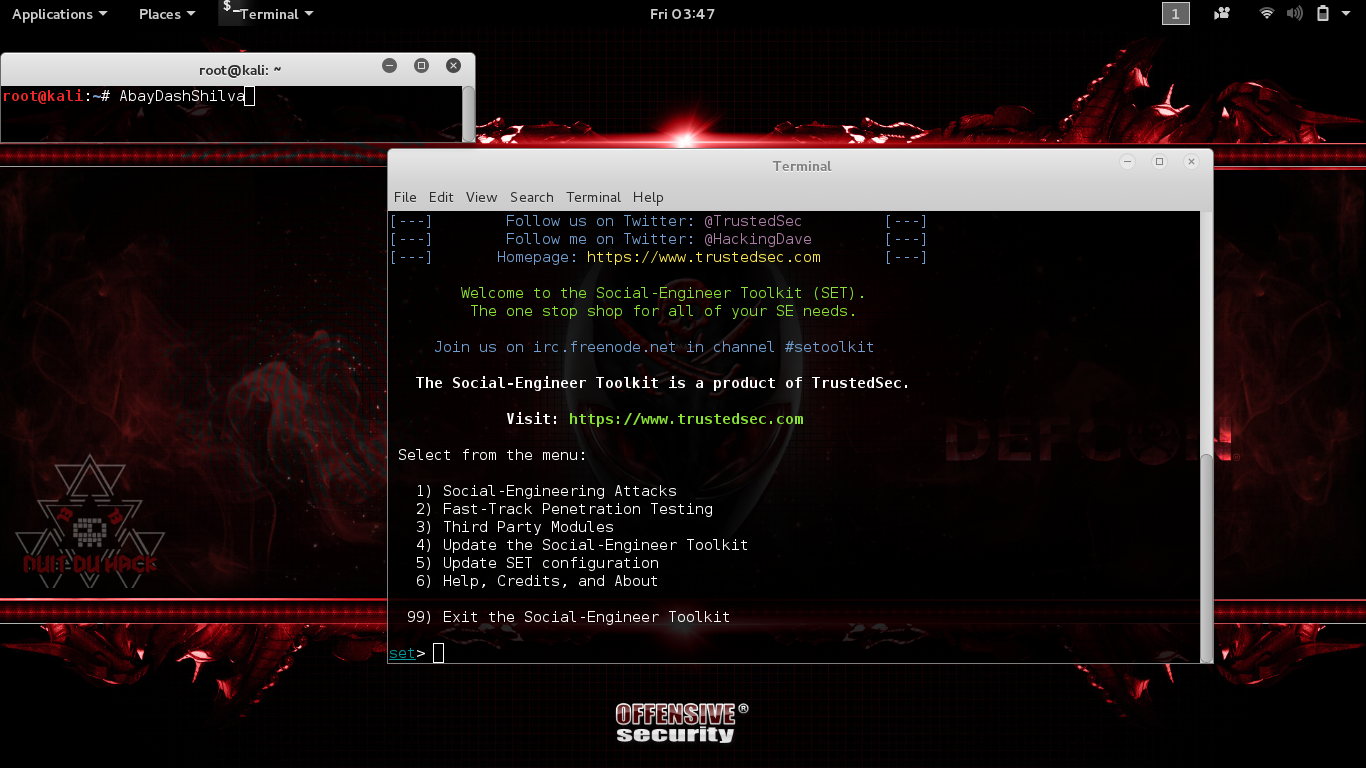
Task: Open the Terminal menu in menu bar
Action: coord(593,197)
